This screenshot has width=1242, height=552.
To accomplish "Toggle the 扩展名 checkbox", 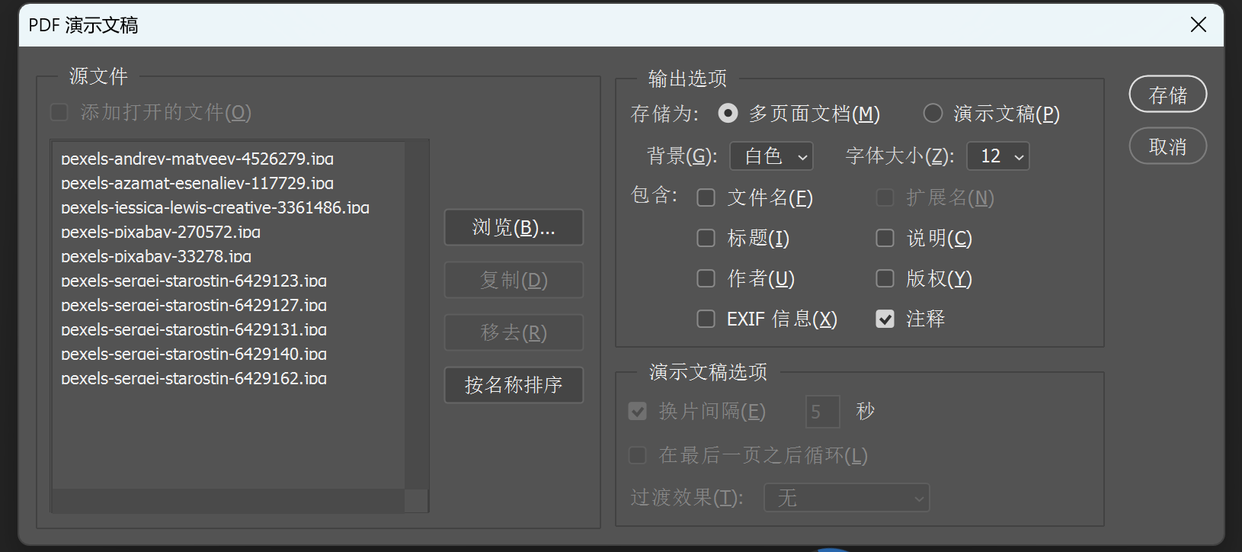I will [885, 198].
